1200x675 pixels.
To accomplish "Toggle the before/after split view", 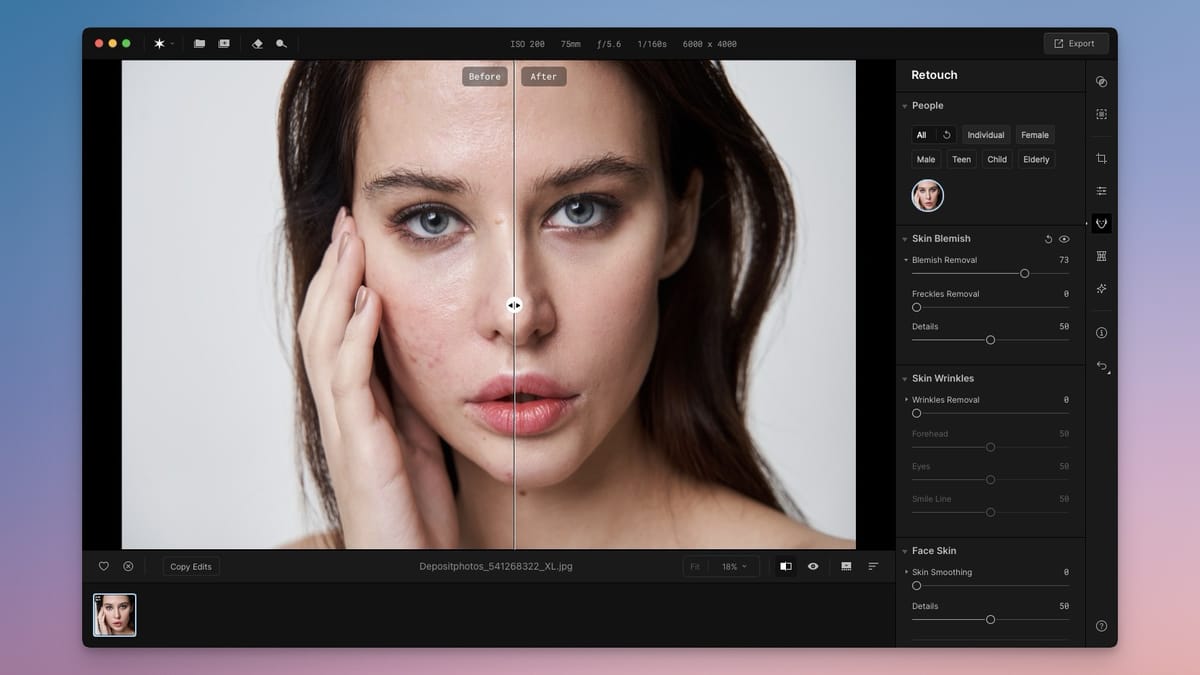I will tap(785, 566).
